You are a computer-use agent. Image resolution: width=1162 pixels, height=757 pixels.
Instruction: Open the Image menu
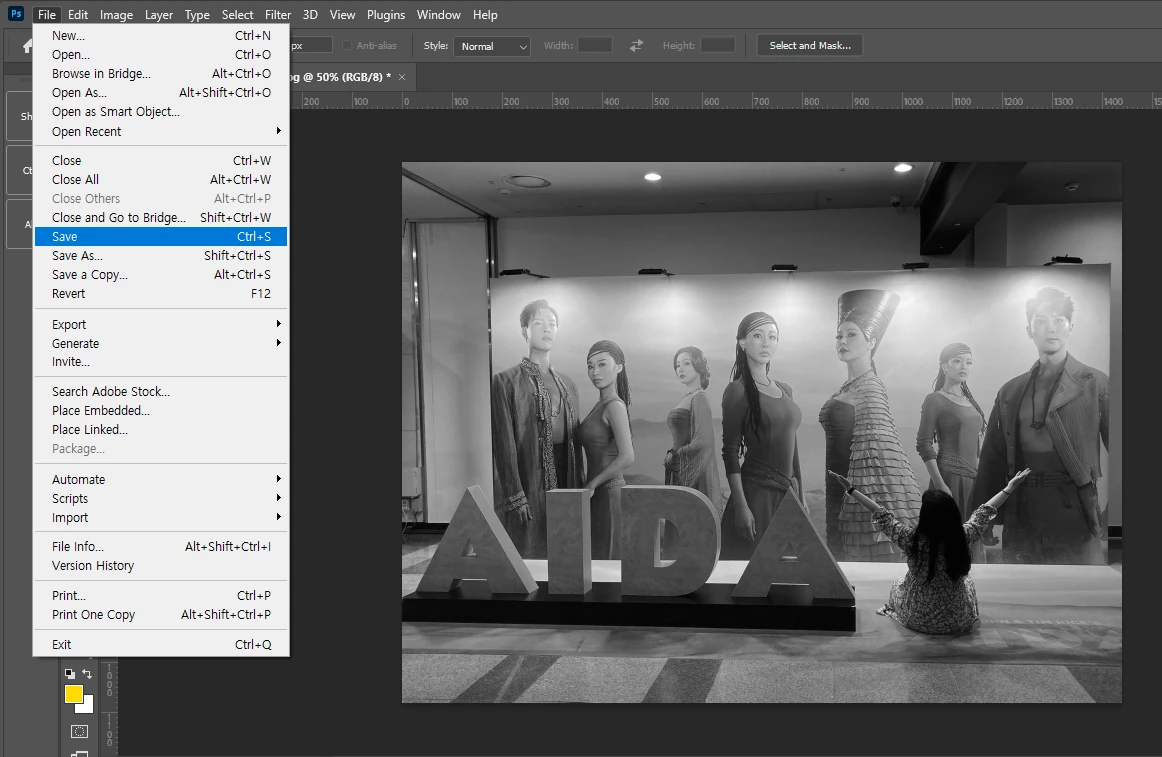(116, 15)
